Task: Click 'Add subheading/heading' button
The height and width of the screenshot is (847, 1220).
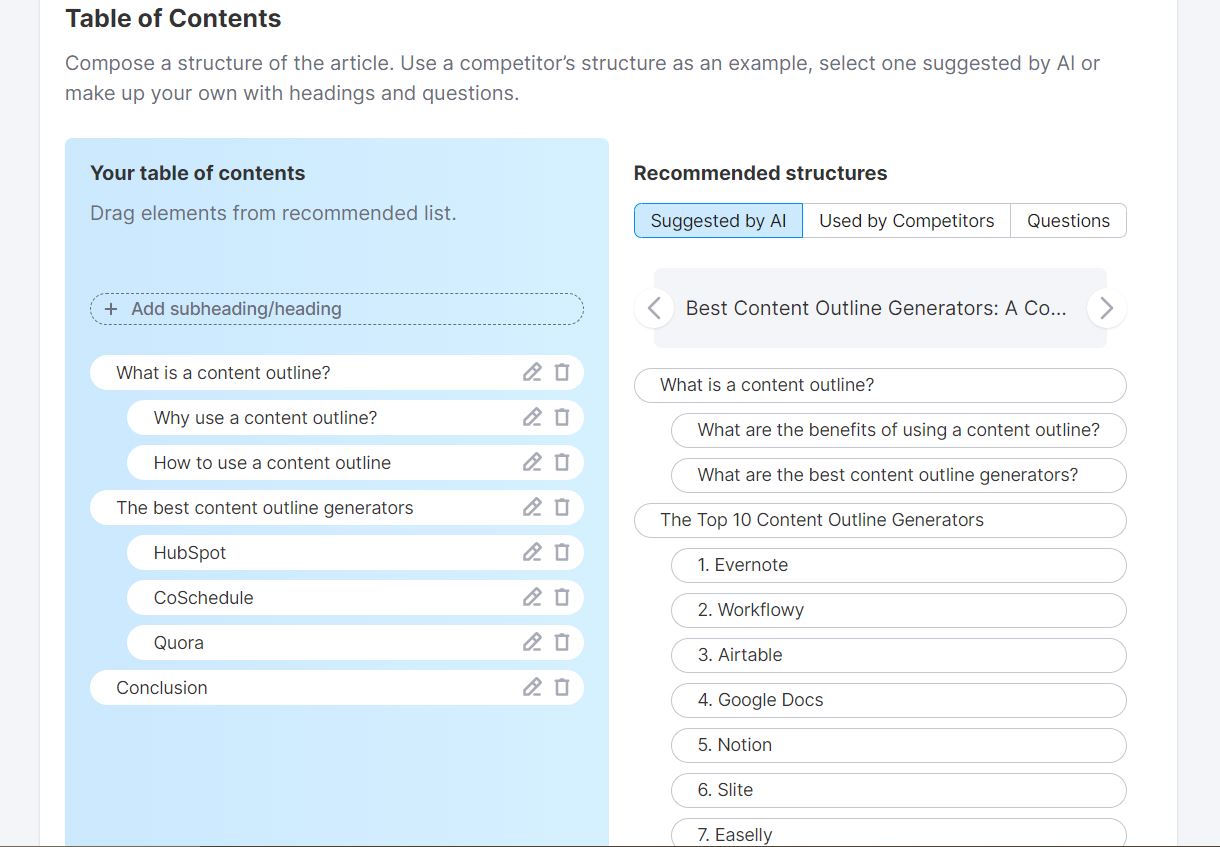Action: (337, 309)
